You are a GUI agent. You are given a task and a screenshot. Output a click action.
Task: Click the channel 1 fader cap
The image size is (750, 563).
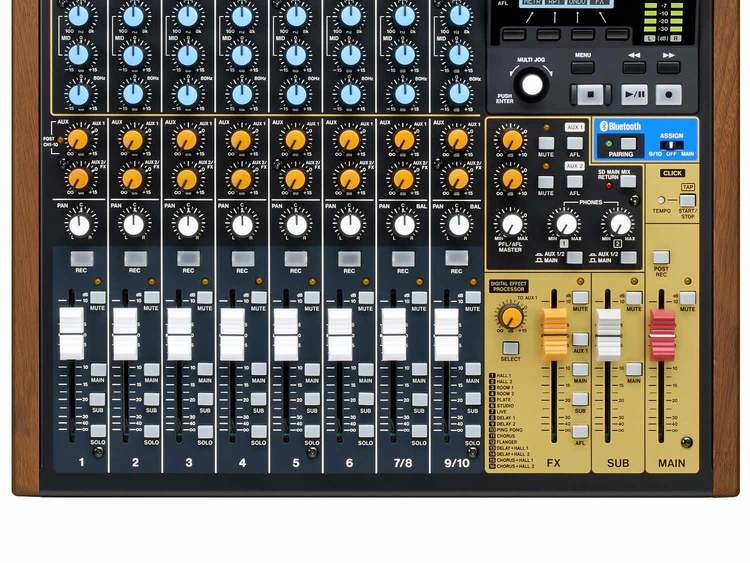[x=71, y=334]
